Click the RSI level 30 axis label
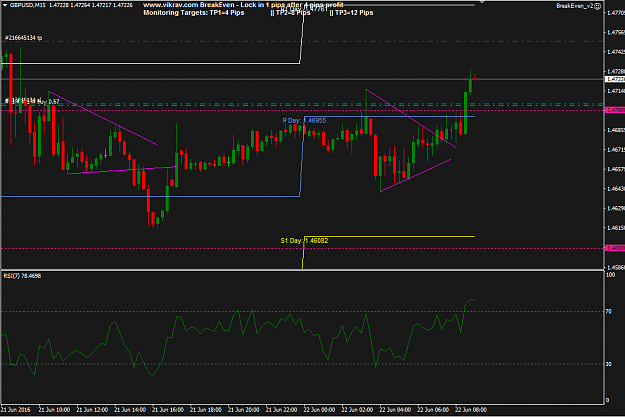 coord(608,364)
